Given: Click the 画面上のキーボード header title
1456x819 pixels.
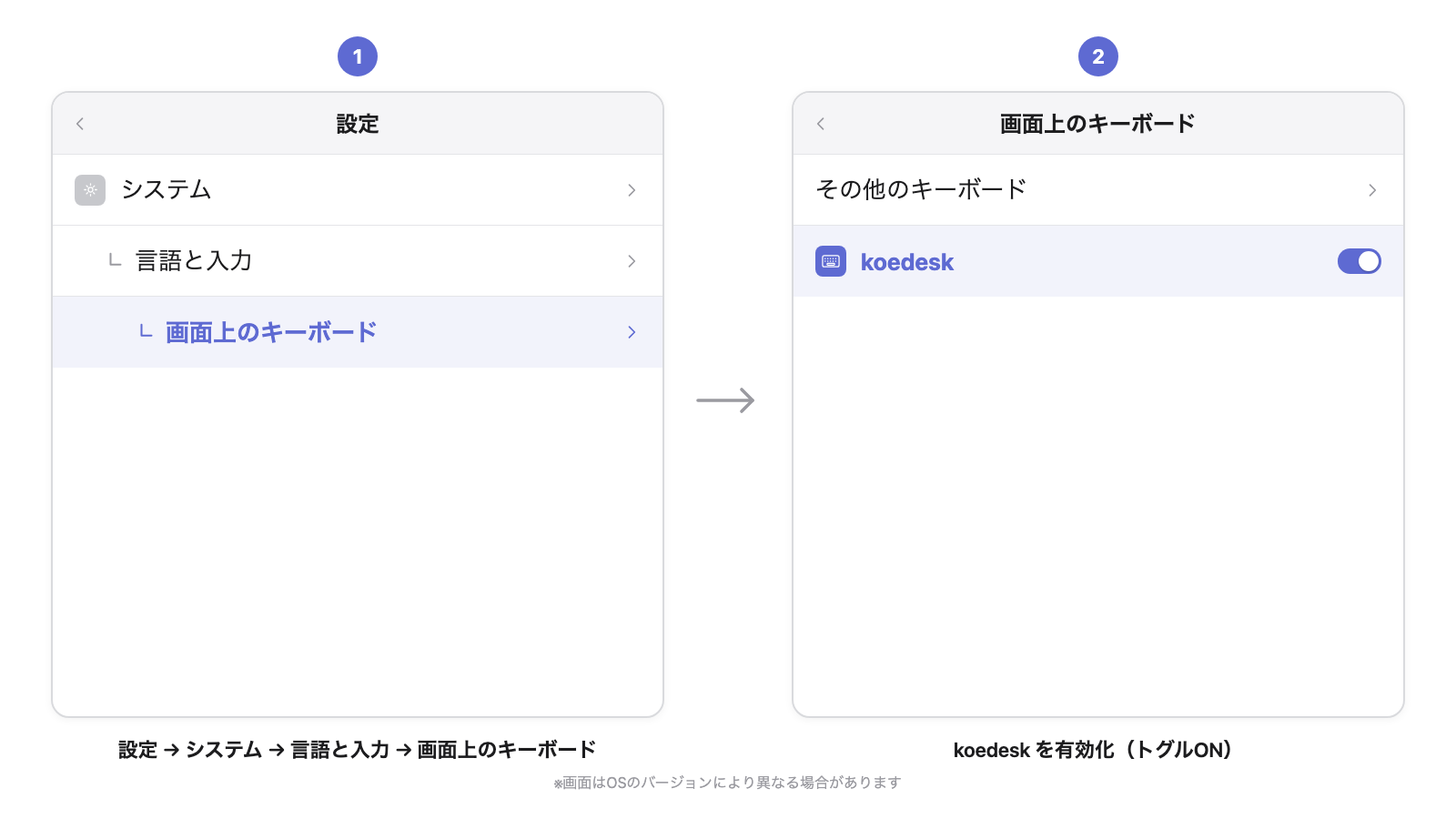Looking at the screenshot, I should [x=1098, y=124].
